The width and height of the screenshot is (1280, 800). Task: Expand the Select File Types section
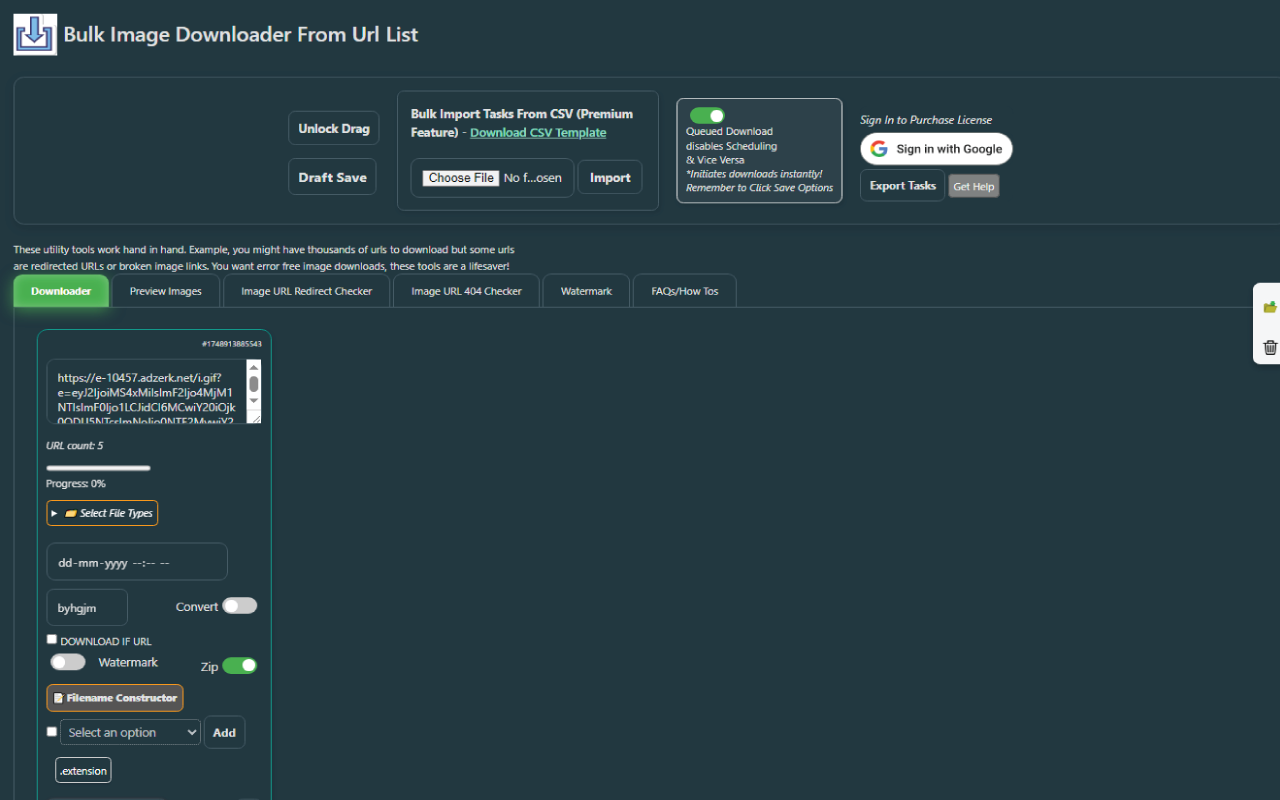click(102, 513)
